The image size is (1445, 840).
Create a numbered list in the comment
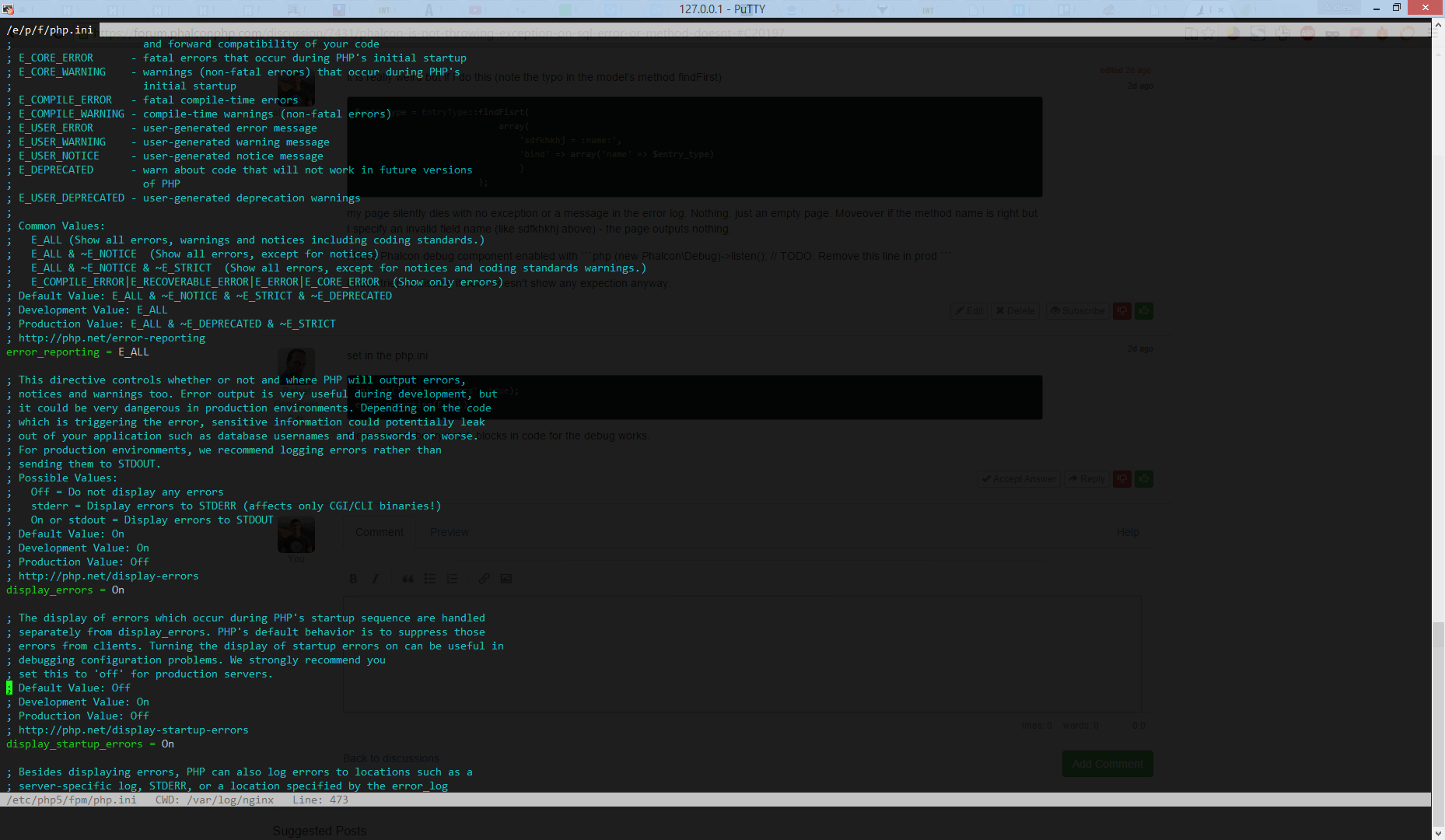coord(453,579)
